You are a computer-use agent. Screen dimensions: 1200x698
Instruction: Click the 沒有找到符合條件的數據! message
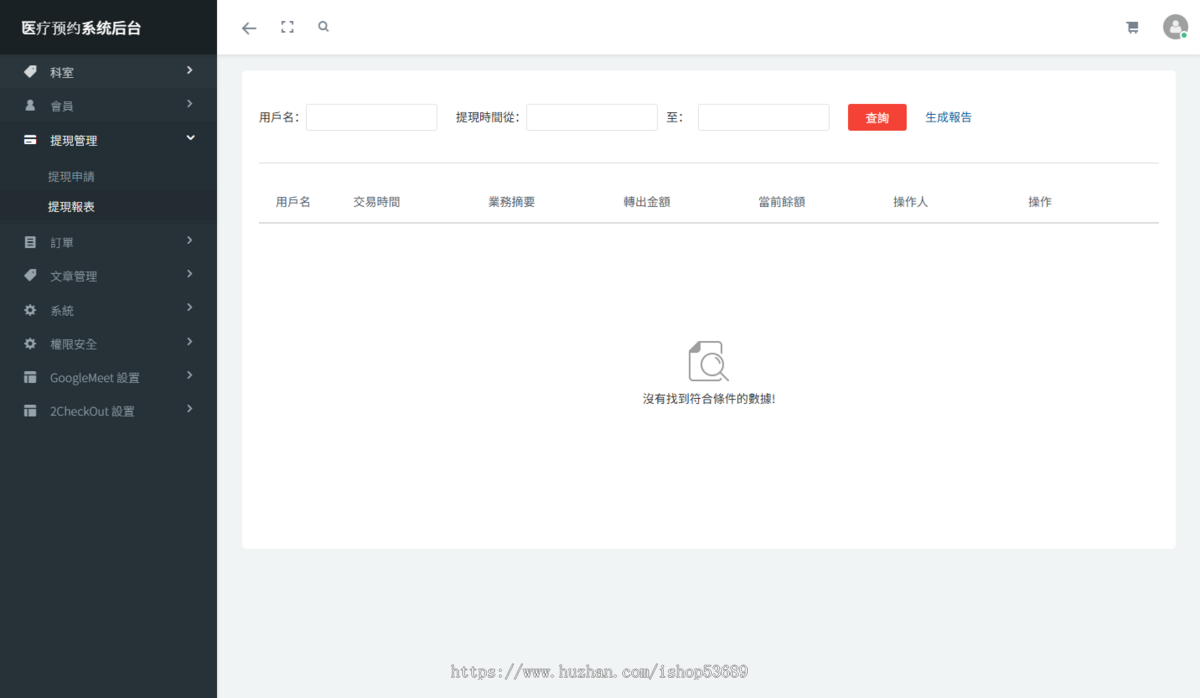tap(709, 399)
